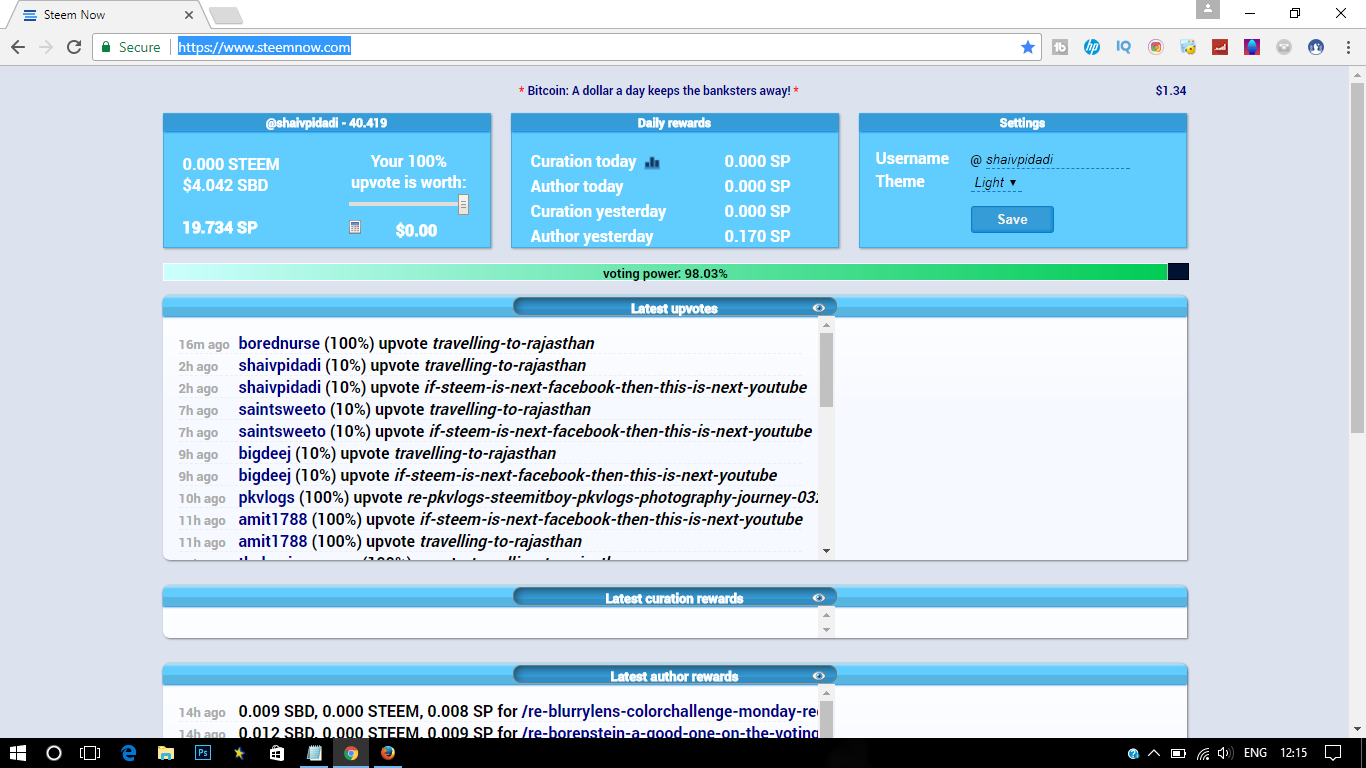Click the purple egg-shaped extension icon
This screenshot has height=768, width=1366.
click(1252, 47)
